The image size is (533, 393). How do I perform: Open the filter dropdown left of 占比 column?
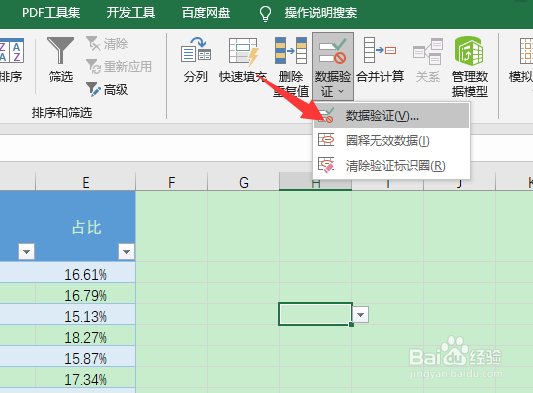[27, 252]
